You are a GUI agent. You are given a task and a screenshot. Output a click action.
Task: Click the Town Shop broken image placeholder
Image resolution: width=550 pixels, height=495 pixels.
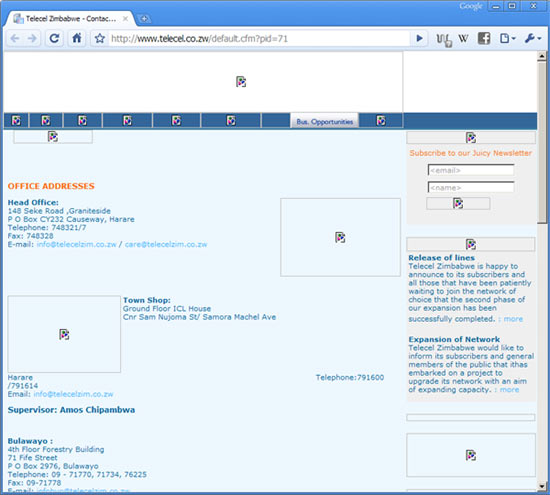(x=64, y=334)
